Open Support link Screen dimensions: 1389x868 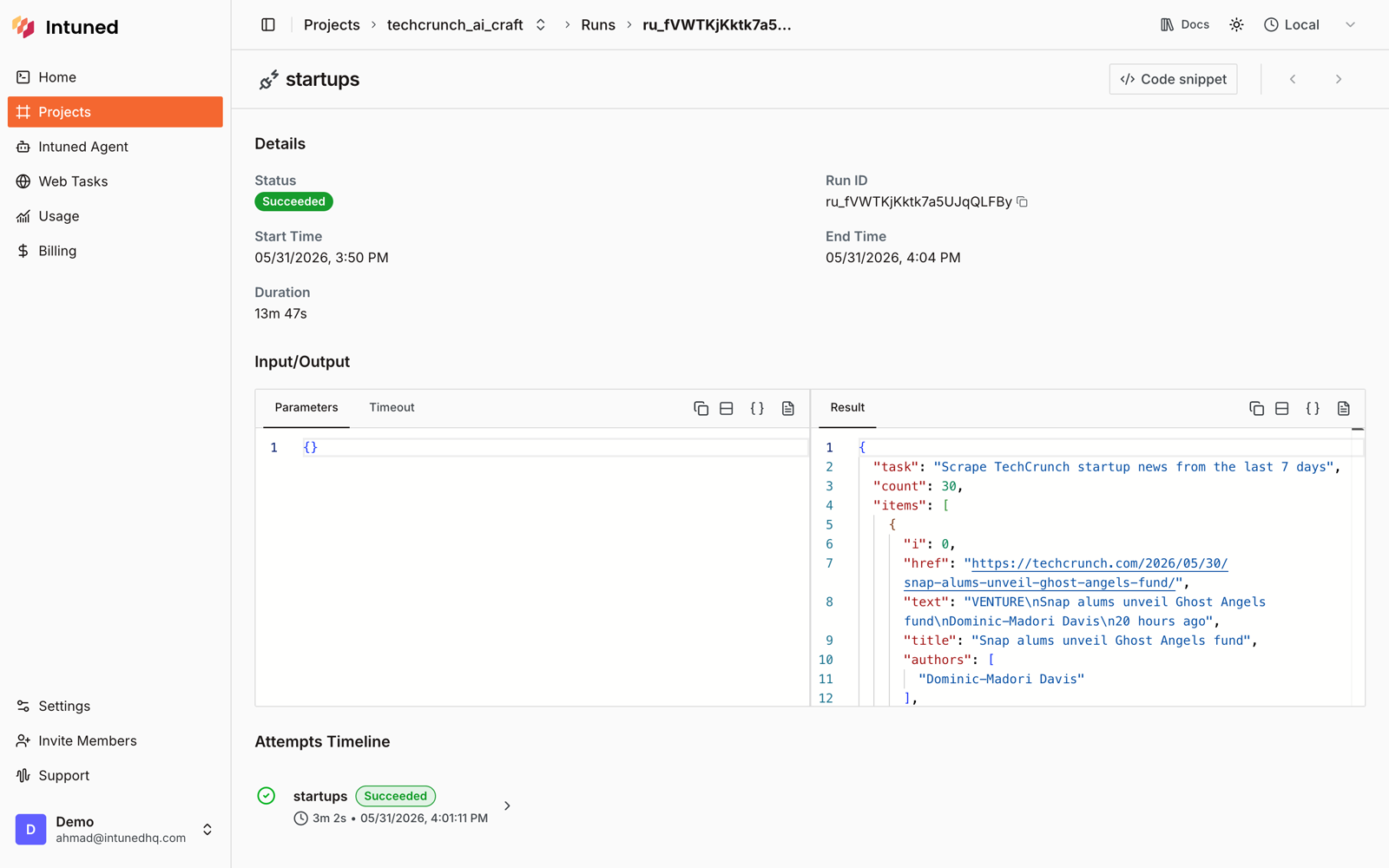click(x=115, y=775)
